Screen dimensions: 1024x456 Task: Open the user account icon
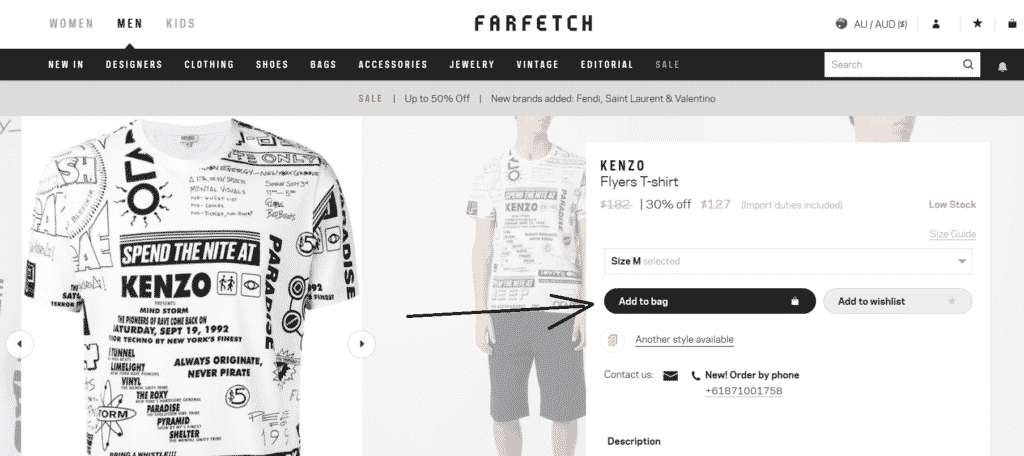(x=936, y=24)
